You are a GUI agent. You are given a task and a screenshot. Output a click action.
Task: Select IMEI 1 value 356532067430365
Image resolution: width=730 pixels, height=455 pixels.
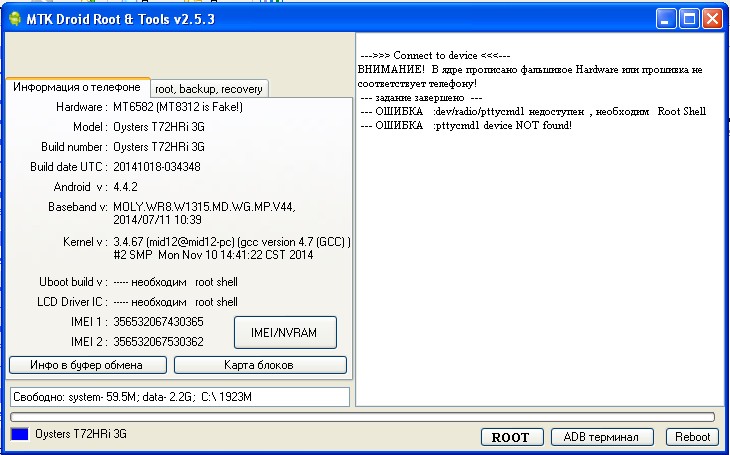pos(158,322)
